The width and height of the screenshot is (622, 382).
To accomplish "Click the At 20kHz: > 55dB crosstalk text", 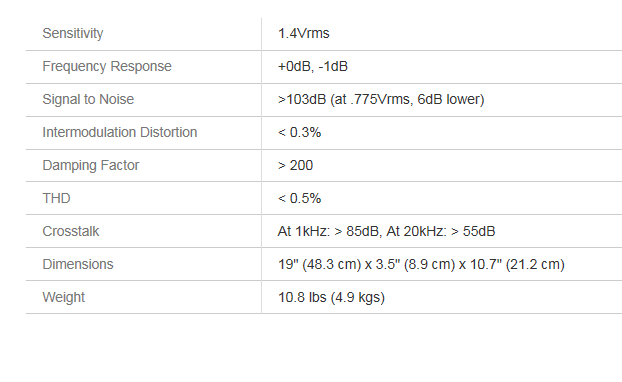I will tap(441, 231).
